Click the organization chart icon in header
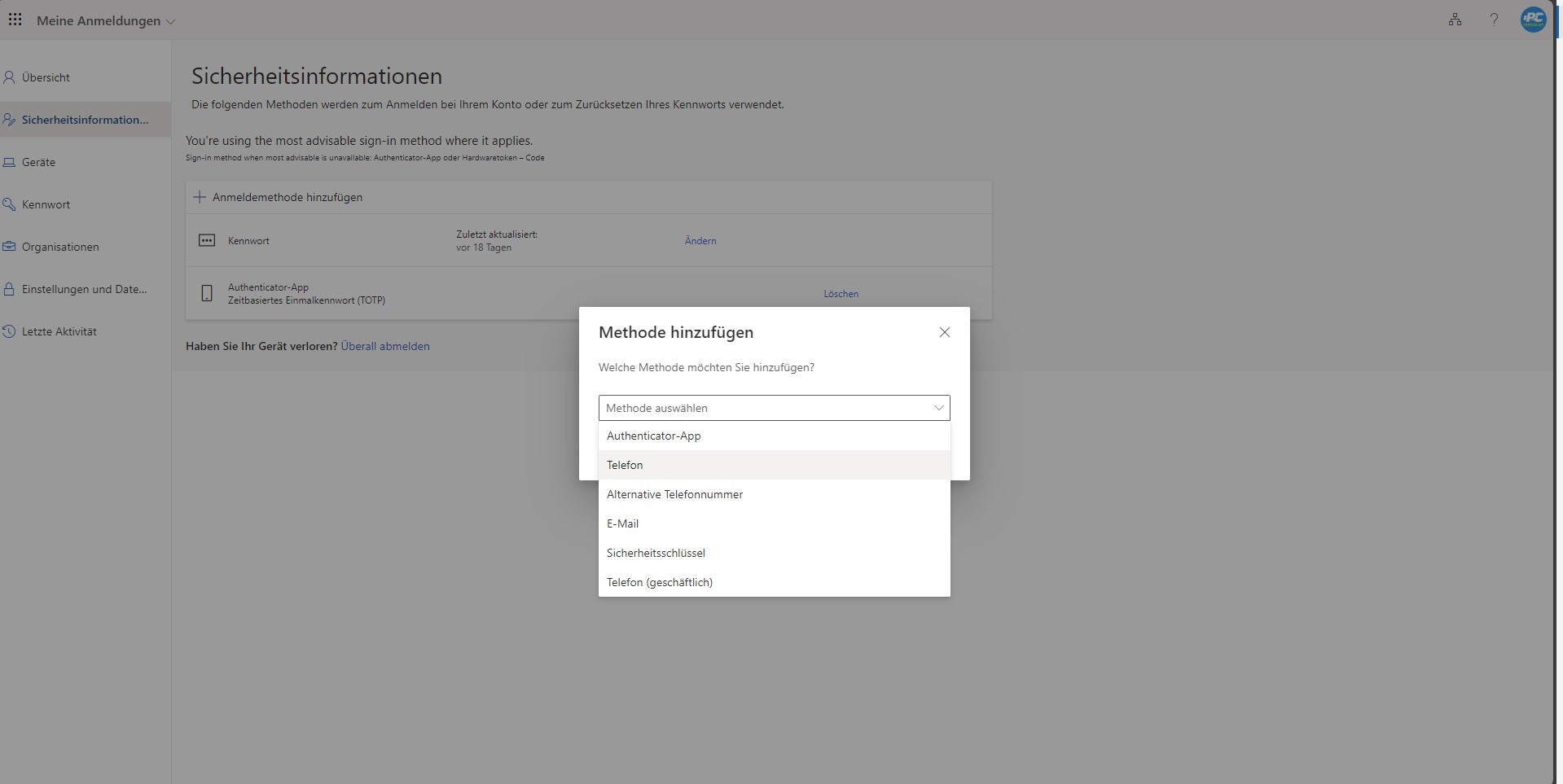Screen dimensions: 1563x784 1455,20
